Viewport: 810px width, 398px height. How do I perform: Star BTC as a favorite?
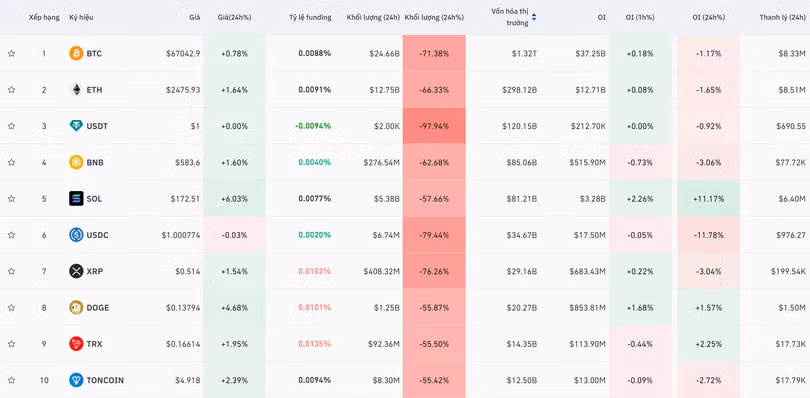point(11,53)
